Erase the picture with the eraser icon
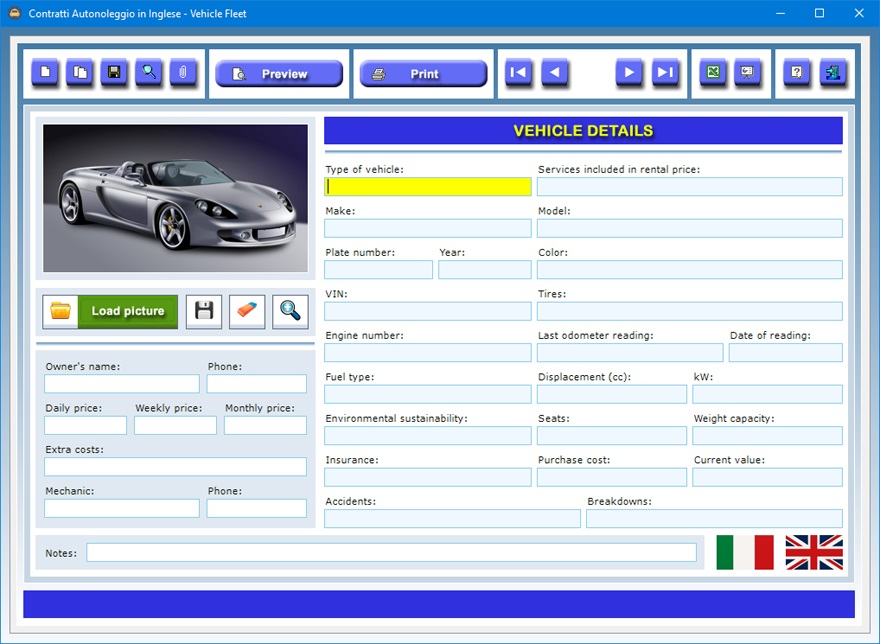The image size is (880, 644). point(247,311)
